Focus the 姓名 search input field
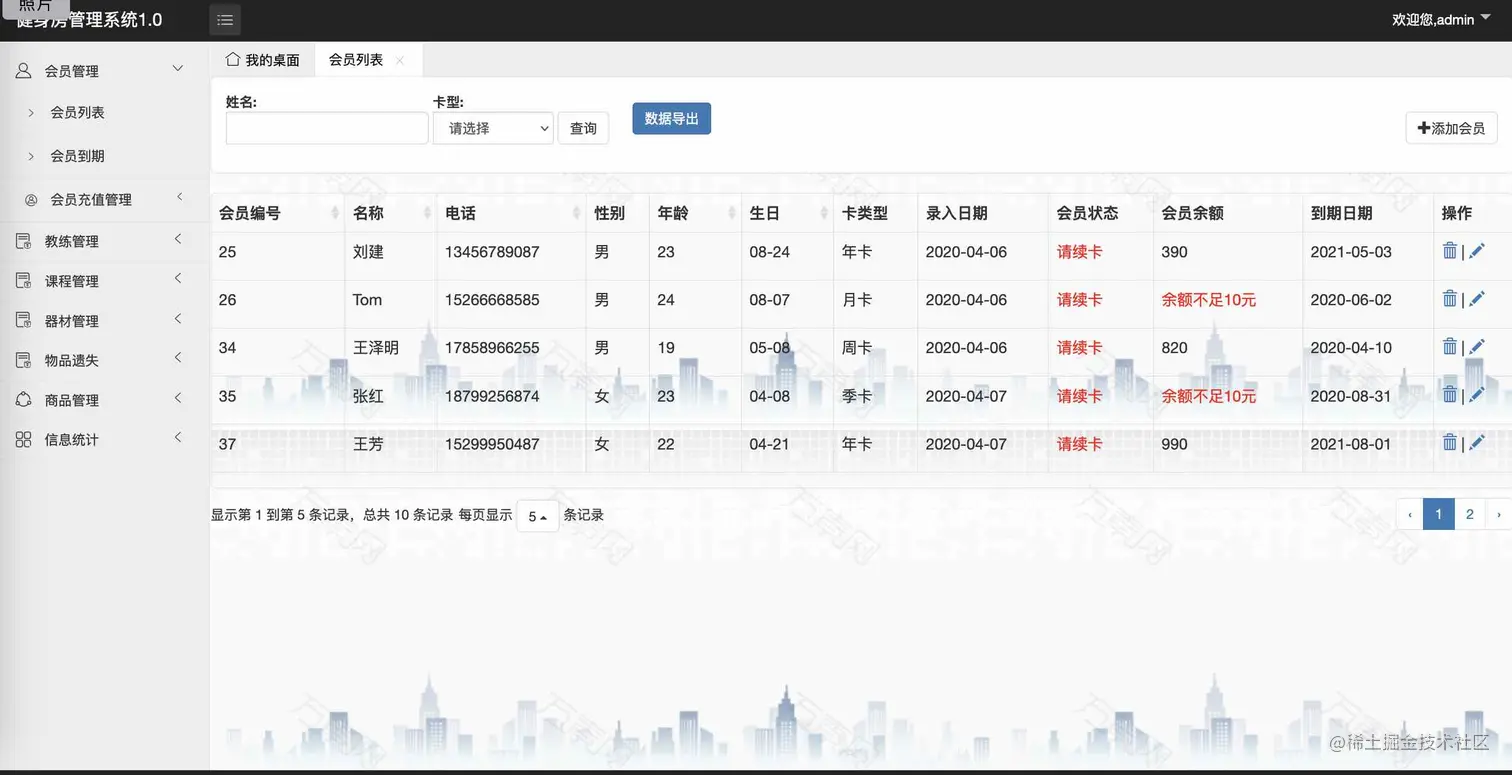The image size is (1512, 775). point(327,128)
